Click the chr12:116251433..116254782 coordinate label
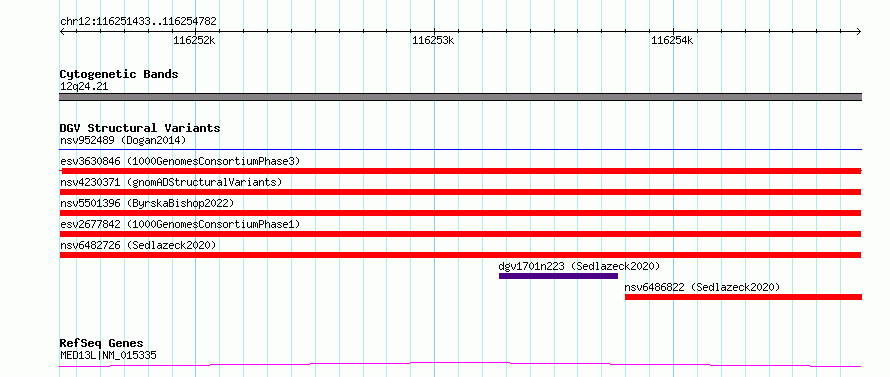 tap(138, 22)
